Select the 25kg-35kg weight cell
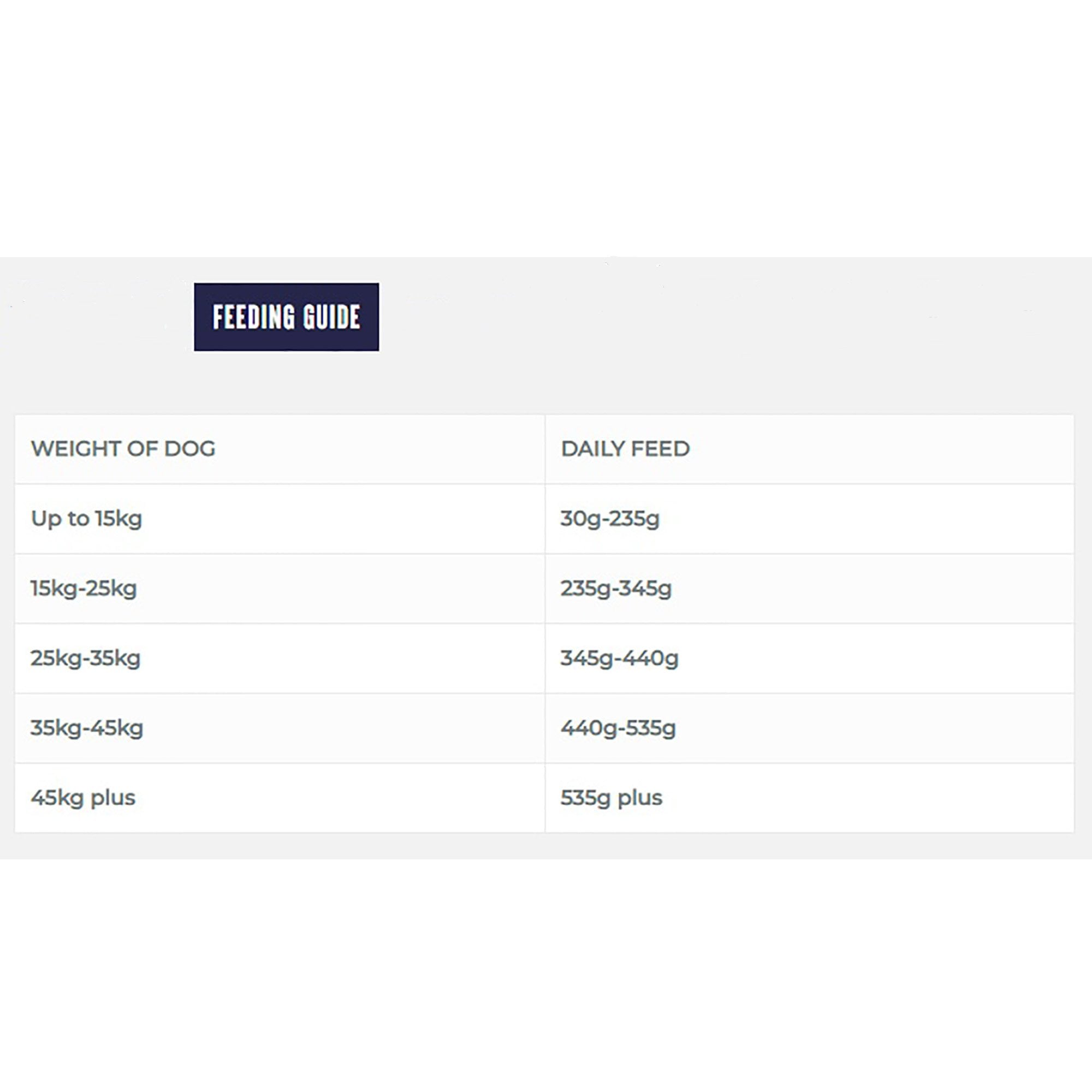Viewport: 1092px width, 1092px height. point(85,658)
